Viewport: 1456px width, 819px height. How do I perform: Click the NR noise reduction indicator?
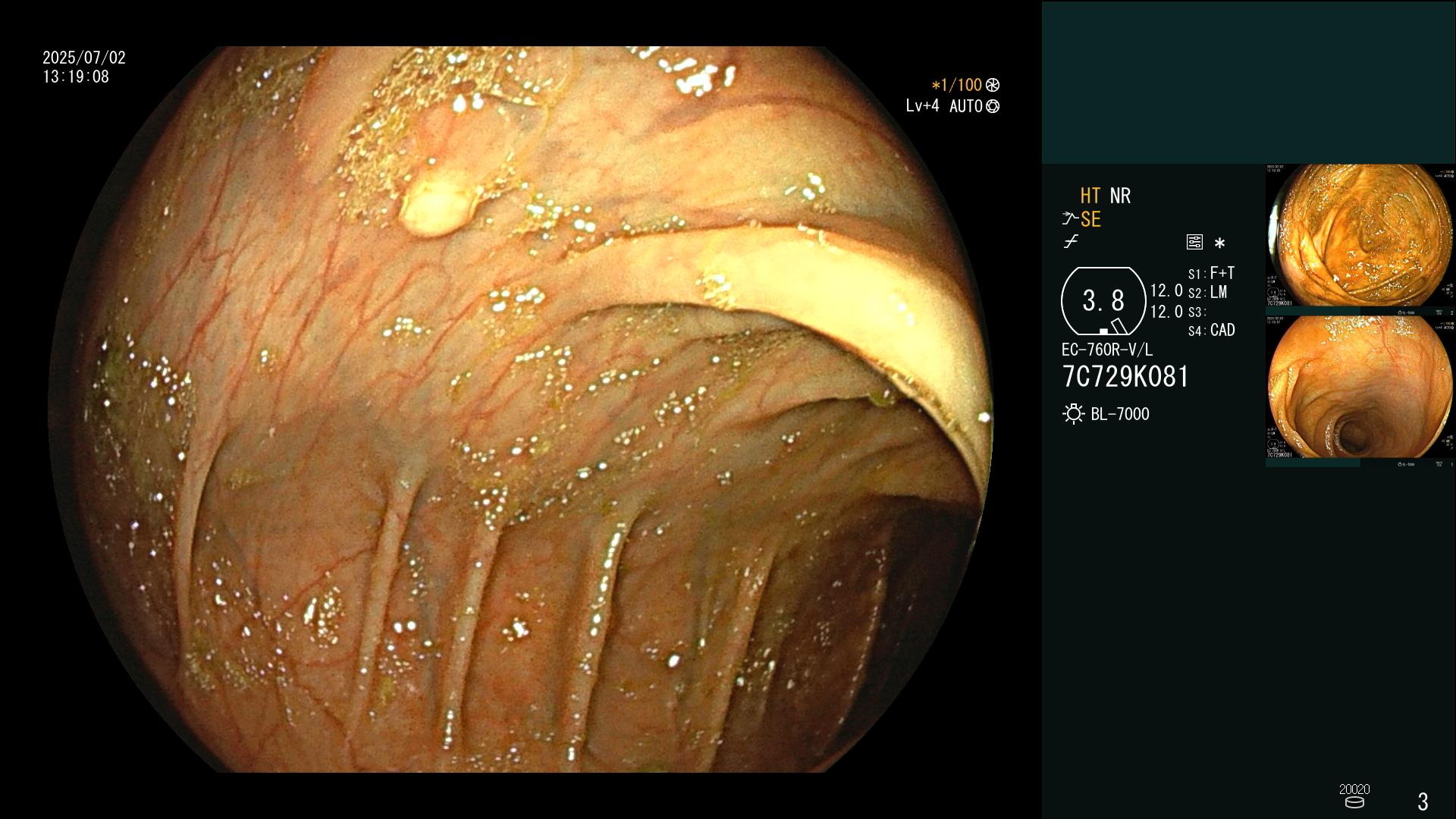coord(1120,196)
